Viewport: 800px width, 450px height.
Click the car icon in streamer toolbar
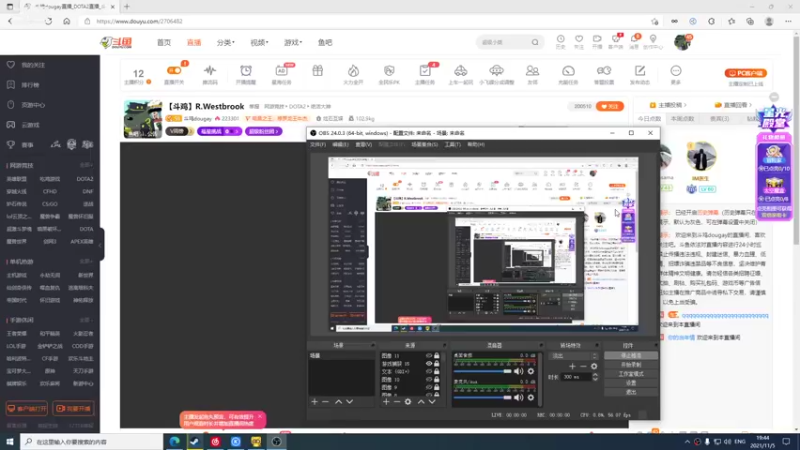pos(461,70)
